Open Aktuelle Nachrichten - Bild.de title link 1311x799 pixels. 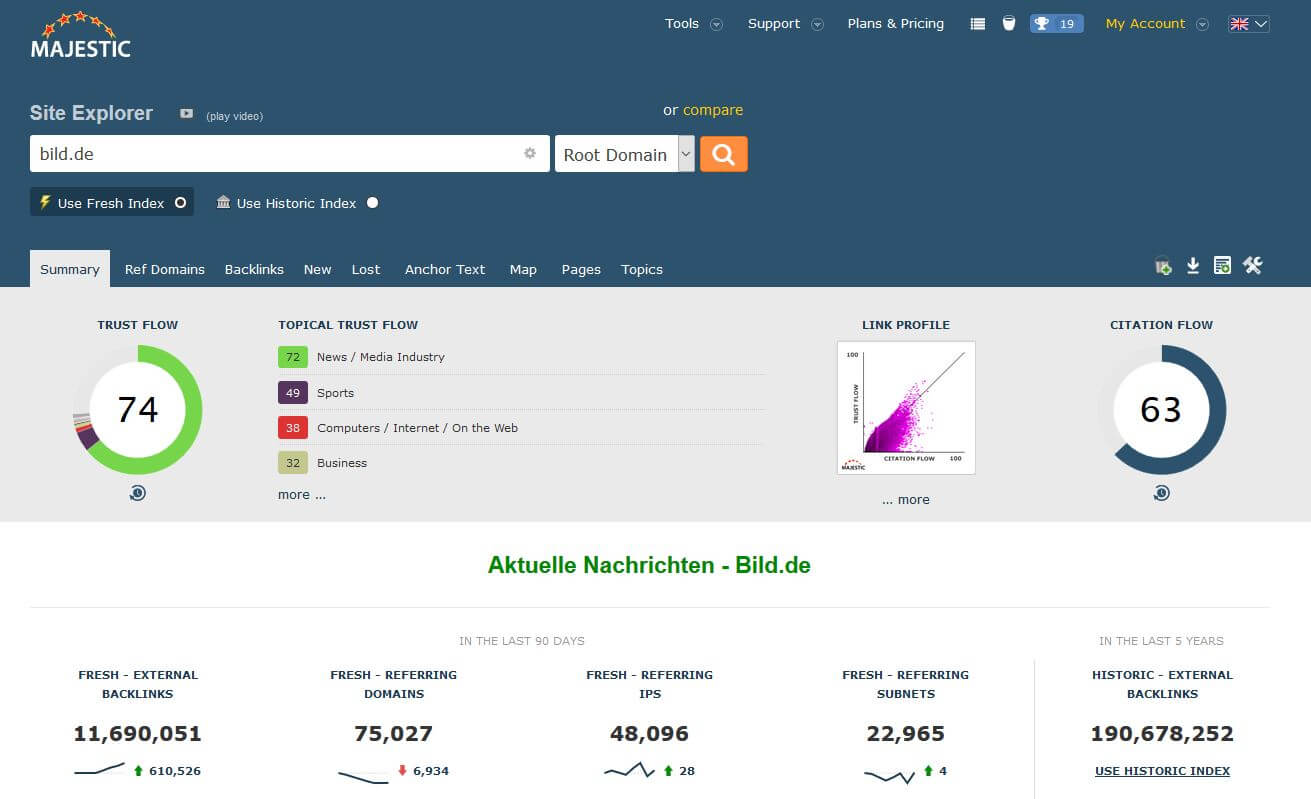(x=649, y=565)
